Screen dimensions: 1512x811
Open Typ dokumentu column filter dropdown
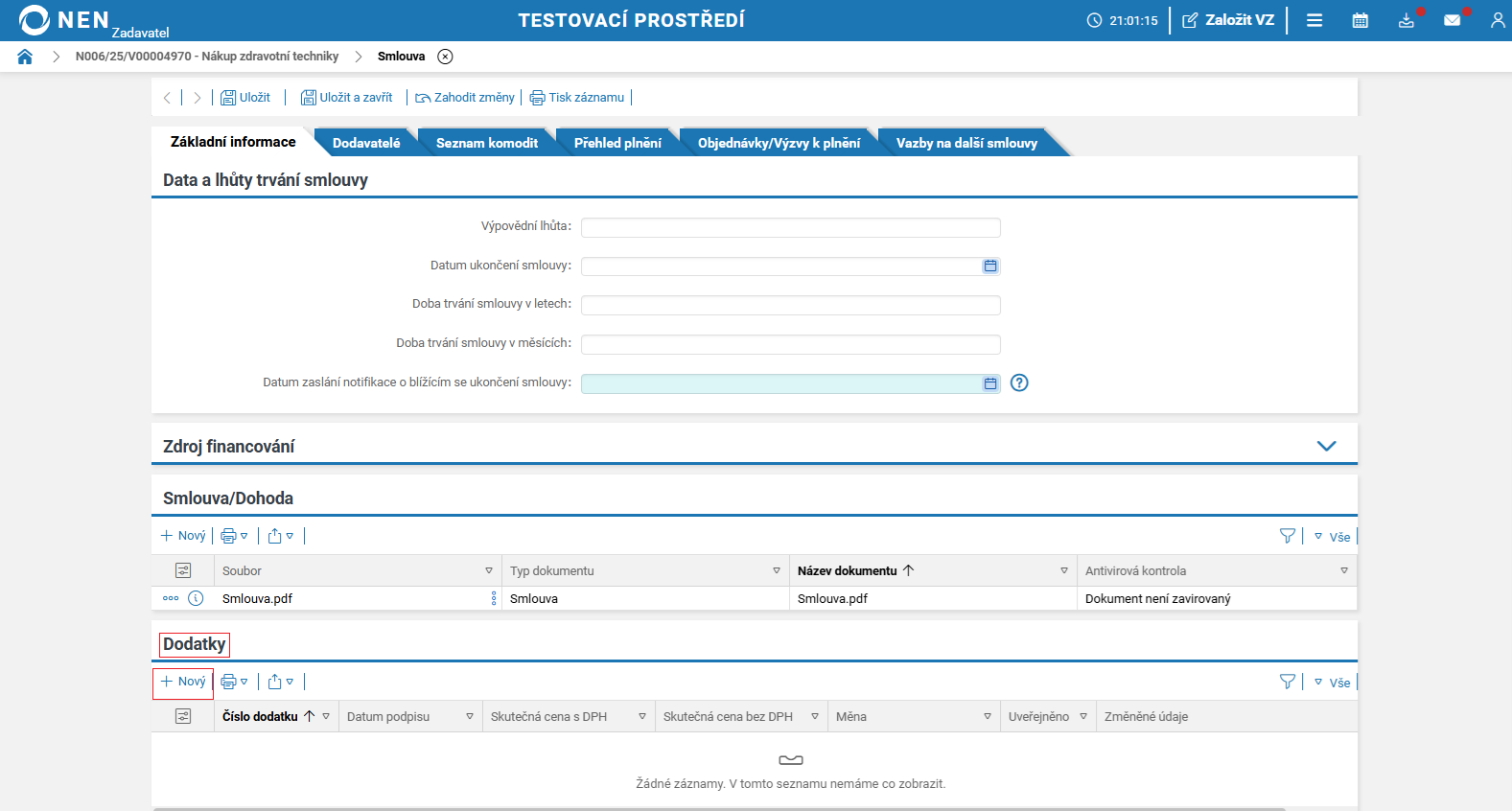click(x=777, y=570)
